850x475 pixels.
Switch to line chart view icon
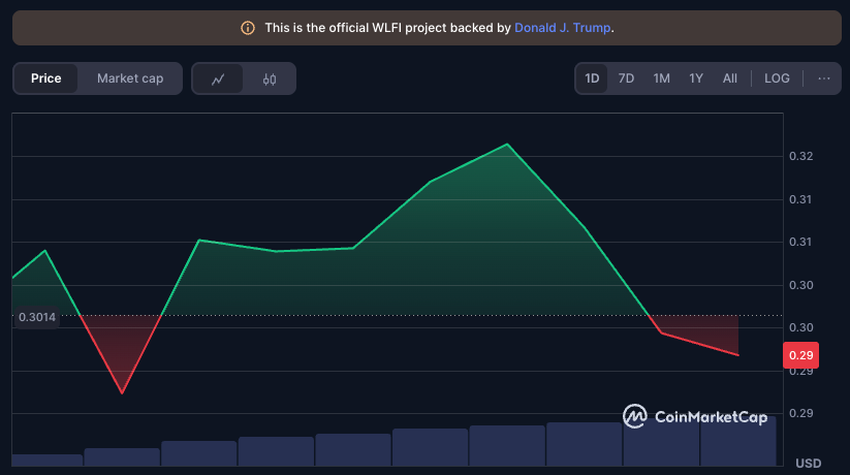[x=218, y=79]
